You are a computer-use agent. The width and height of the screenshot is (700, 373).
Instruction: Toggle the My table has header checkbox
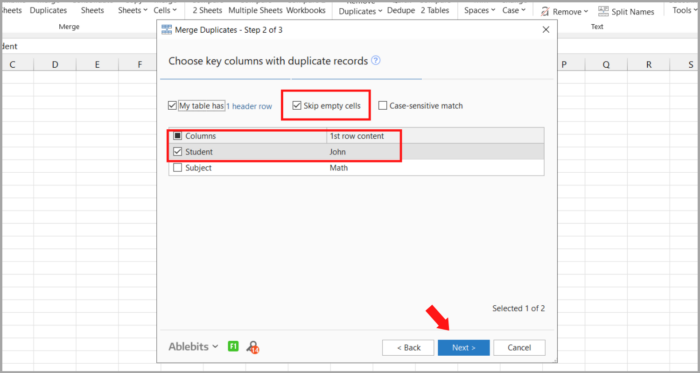pyautogui.click(x=172, y=106)
